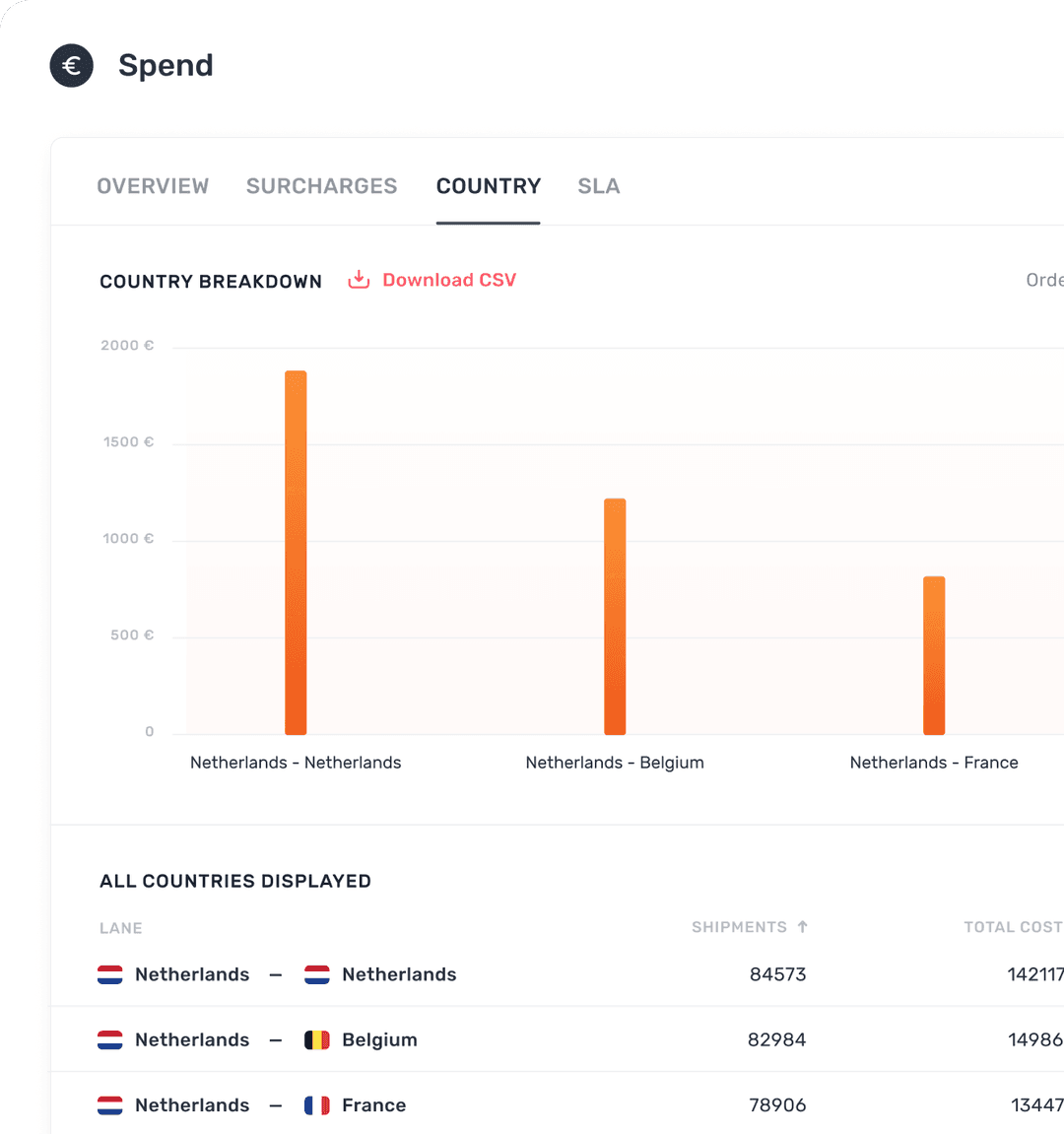Click the Download CSV icon

tap(359, 280)
